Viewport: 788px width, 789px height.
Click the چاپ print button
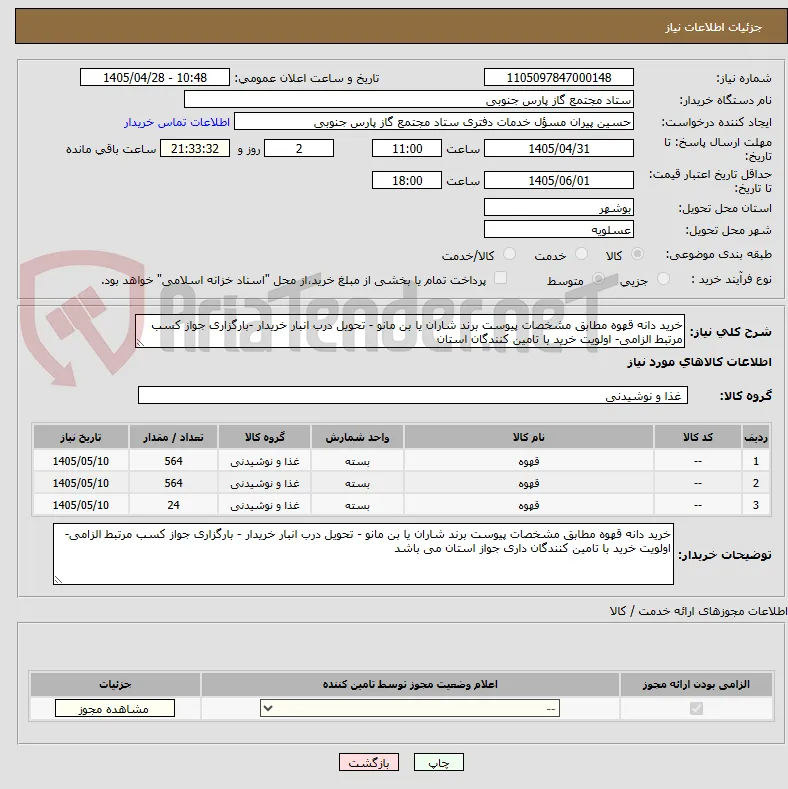click(x=438, y=762)
